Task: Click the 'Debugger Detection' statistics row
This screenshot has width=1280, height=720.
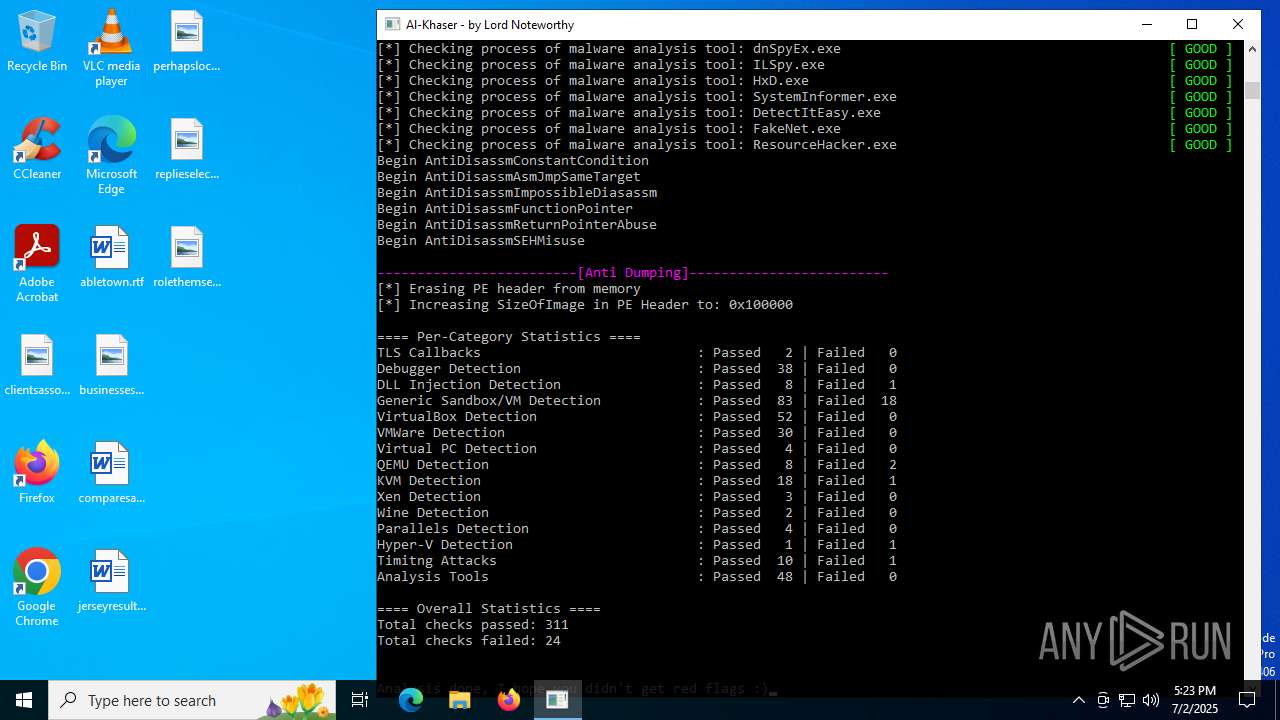Action: tap(637, 369)
